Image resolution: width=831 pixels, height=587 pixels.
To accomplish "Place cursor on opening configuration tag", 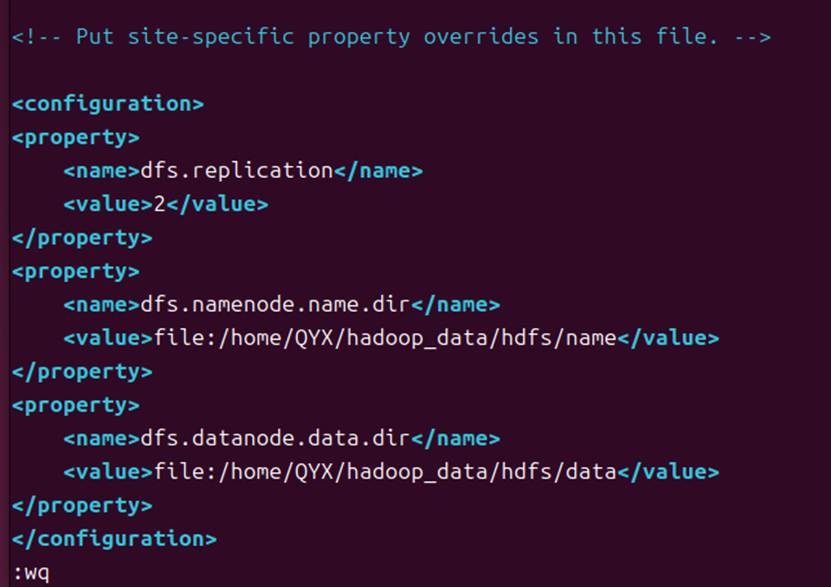I will [108, 104].
